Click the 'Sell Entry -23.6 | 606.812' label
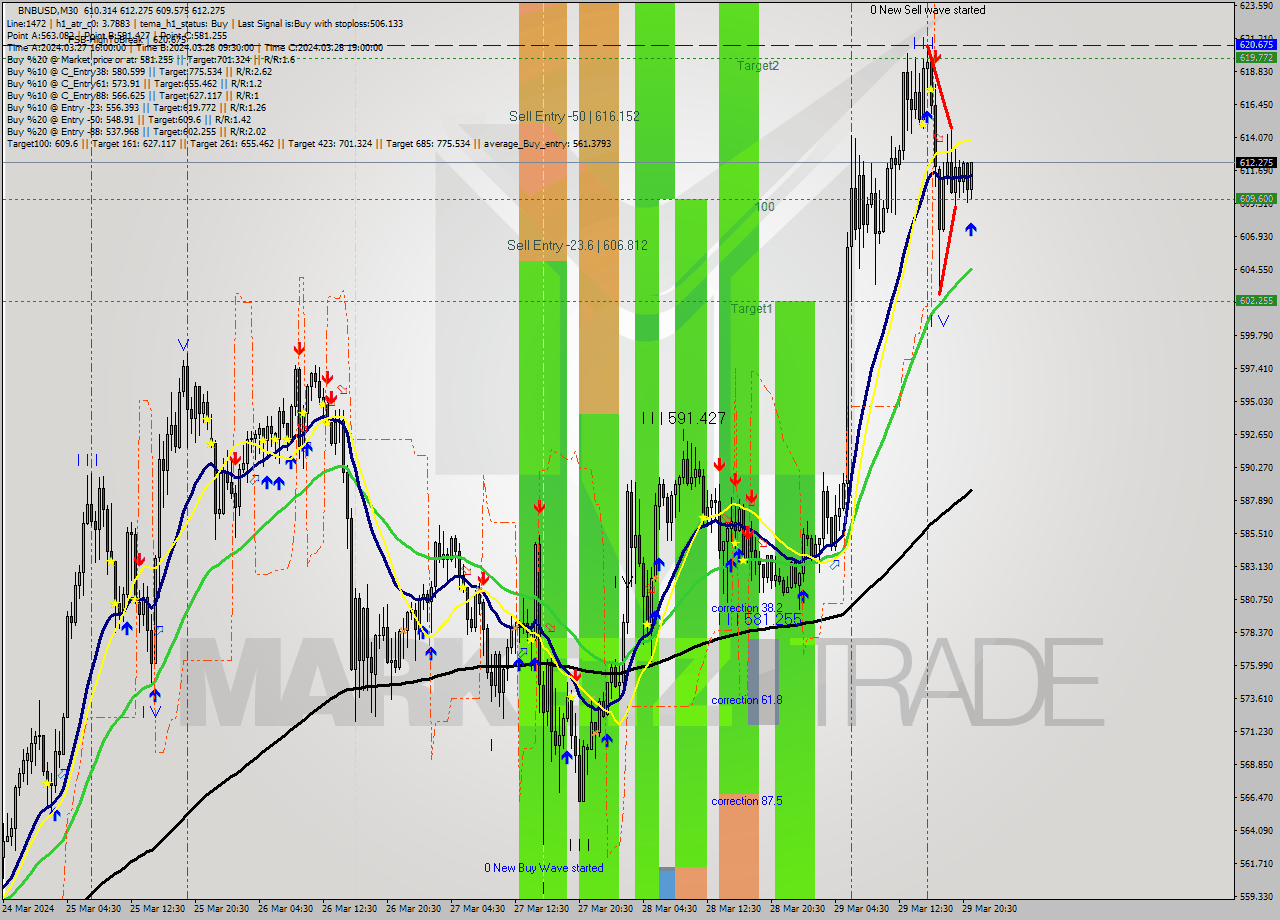This screenshot has width=1280, height=920. pos(577,245)
